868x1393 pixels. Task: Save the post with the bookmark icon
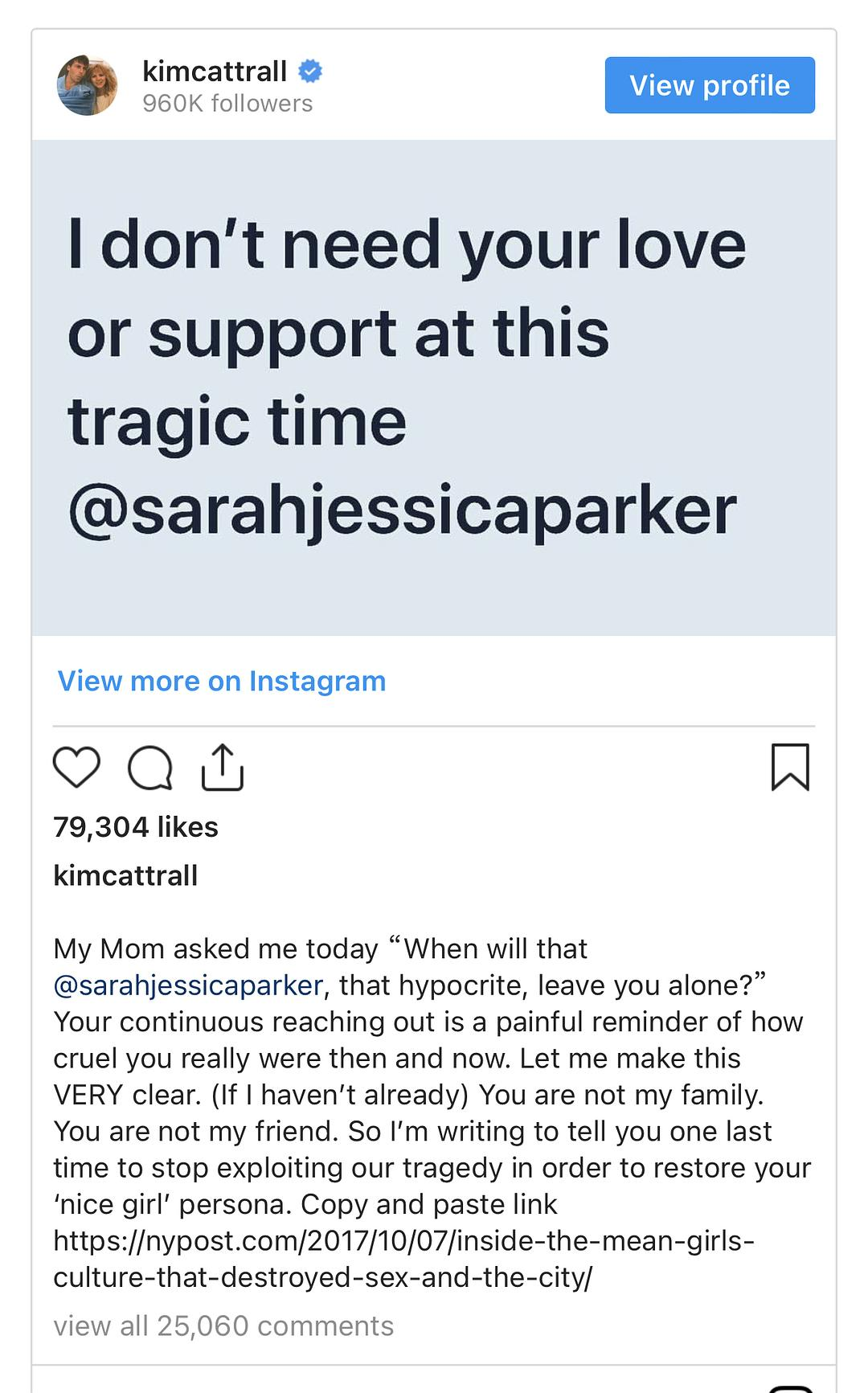pos(790,768)
